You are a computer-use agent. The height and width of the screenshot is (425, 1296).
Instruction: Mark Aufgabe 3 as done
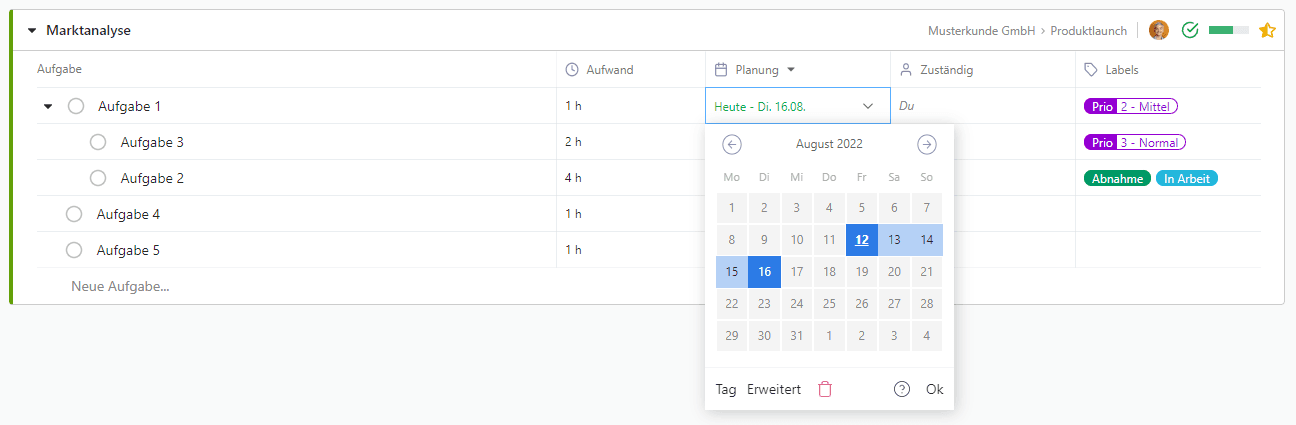coord(98,142)
